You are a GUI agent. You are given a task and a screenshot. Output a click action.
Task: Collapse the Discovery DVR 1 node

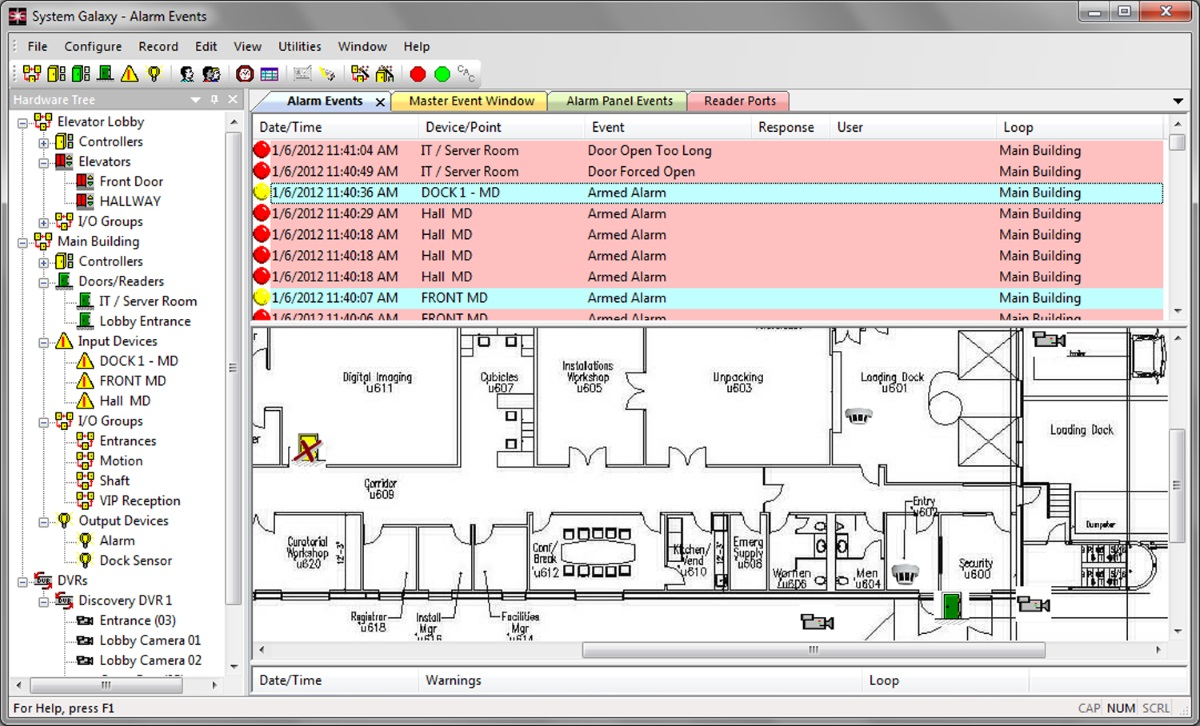pos(41,600)
